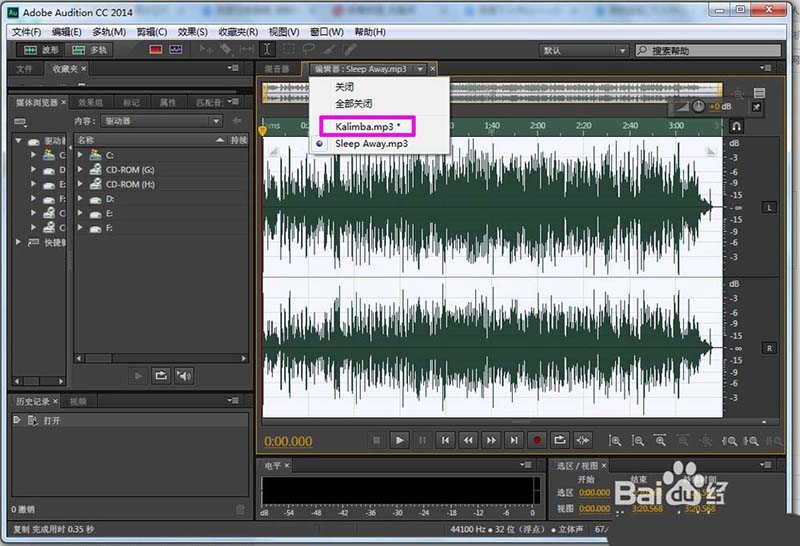The height and width of the screenshot is (546, 800).
Task: Show spectral frequency display icon
Action: (x=156, y=50)
